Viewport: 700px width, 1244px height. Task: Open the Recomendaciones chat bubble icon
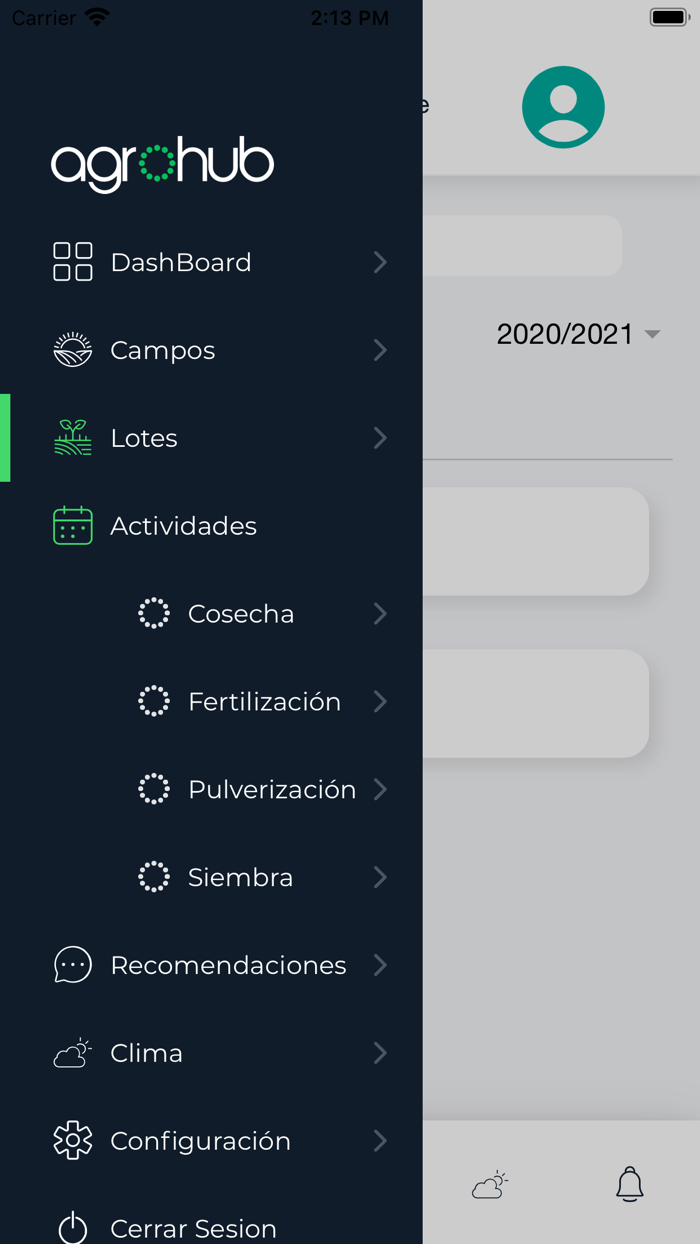tap(71, 965)
